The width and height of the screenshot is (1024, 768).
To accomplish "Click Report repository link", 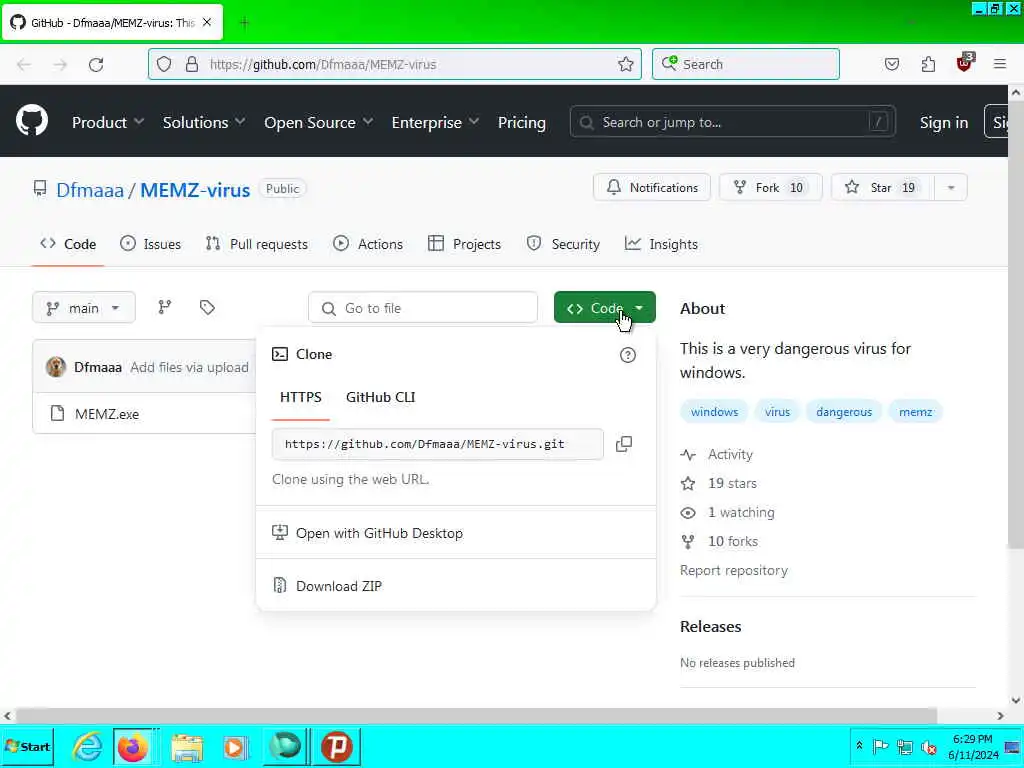I will point(733,570).
